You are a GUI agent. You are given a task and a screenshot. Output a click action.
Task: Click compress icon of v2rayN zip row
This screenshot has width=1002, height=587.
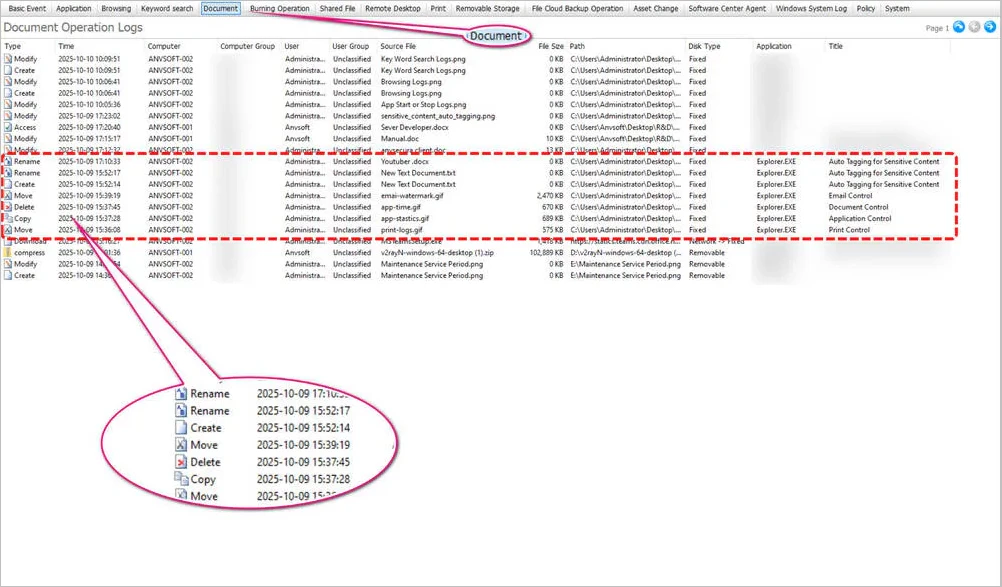[8, 253]
